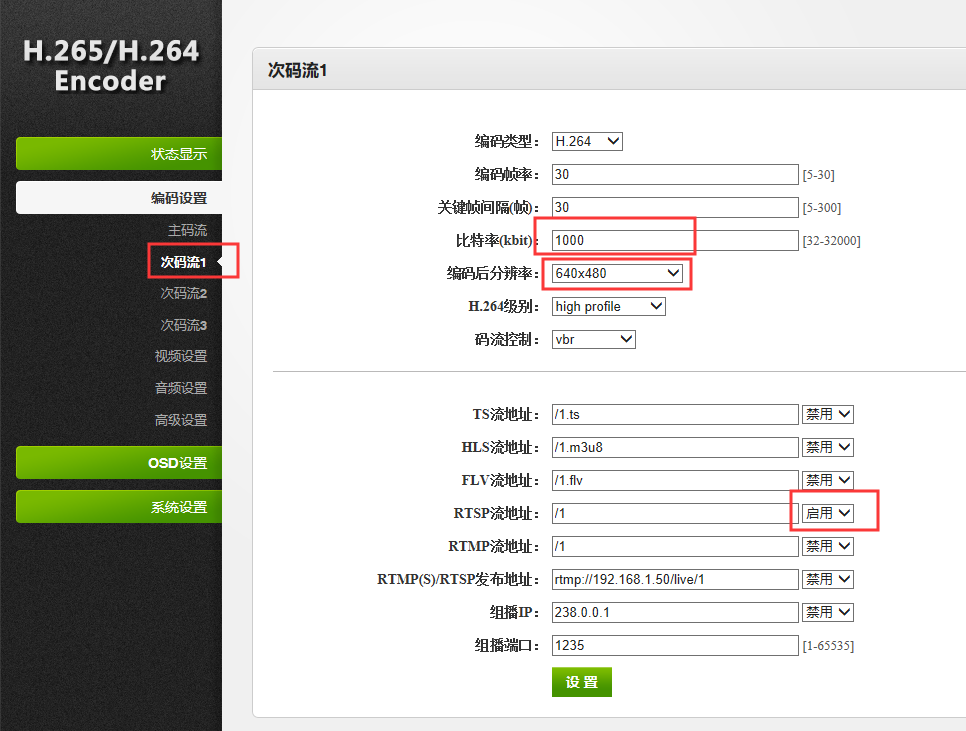
Task: Open the 编码类型 H.264 dropdown
Action: coord(587,142)
